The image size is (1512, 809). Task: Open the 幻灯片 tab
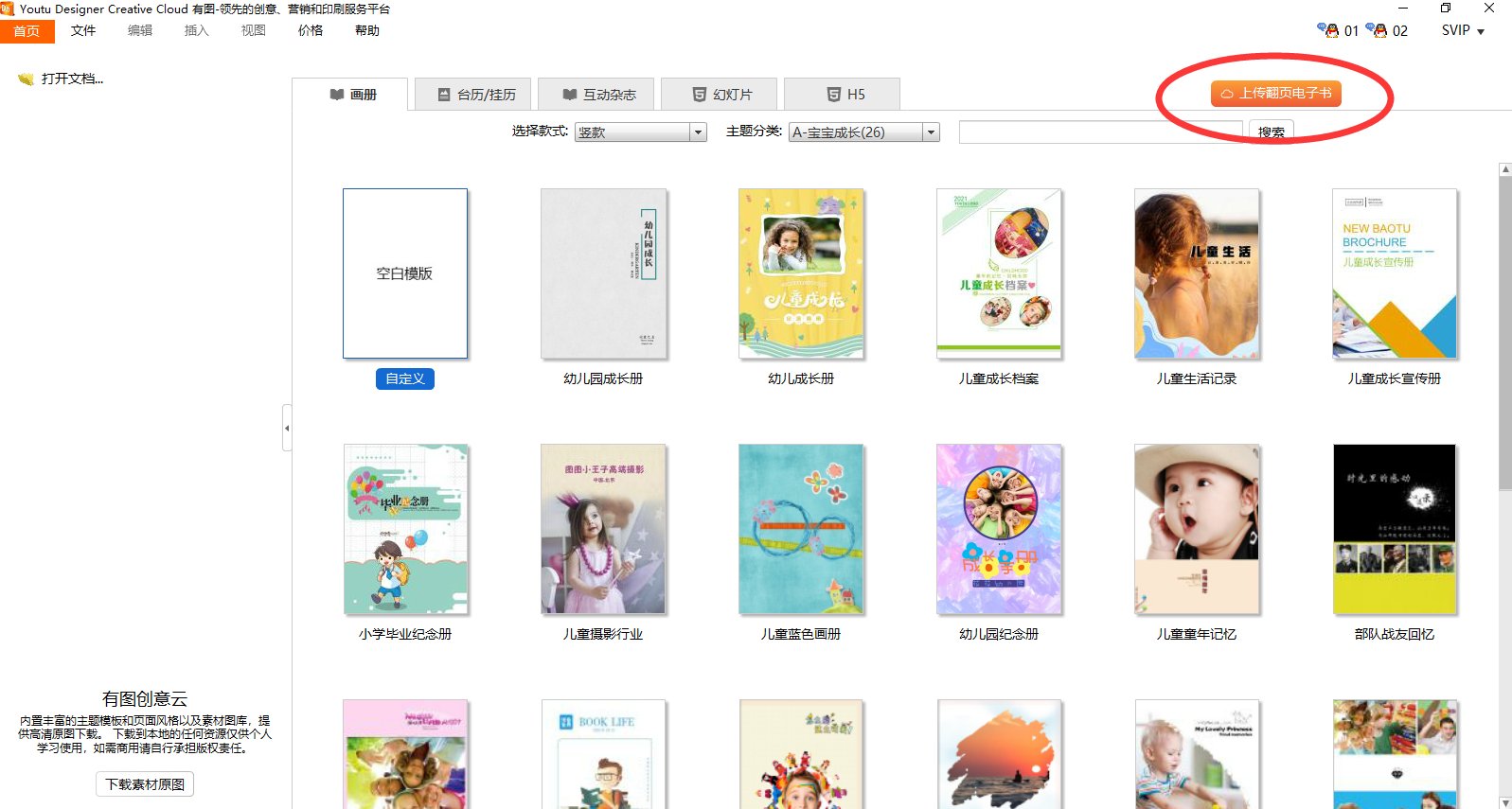[721, 95]
